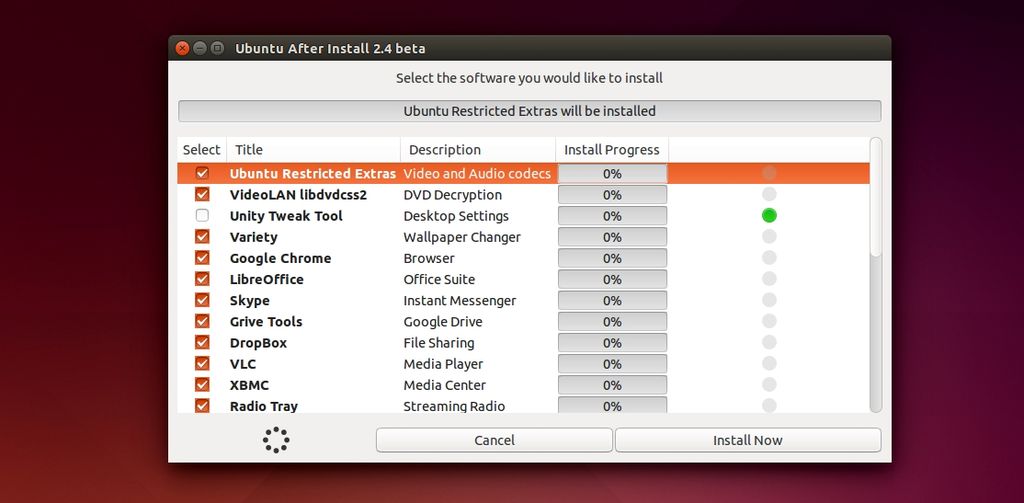Uncheck the Google Chrome checkbox
The height and width of the screenshot is (503, 1024).
pos(202,257)
